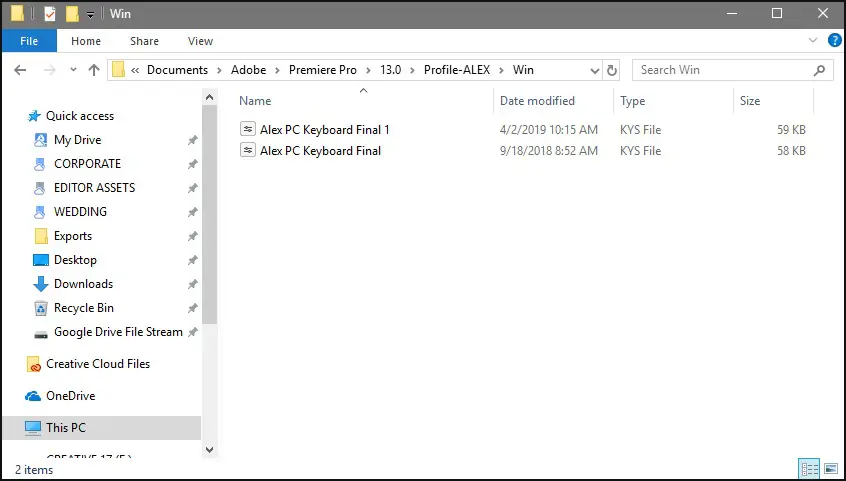Click Adobe in the address path
846x481 pixels.
[248, 70]
